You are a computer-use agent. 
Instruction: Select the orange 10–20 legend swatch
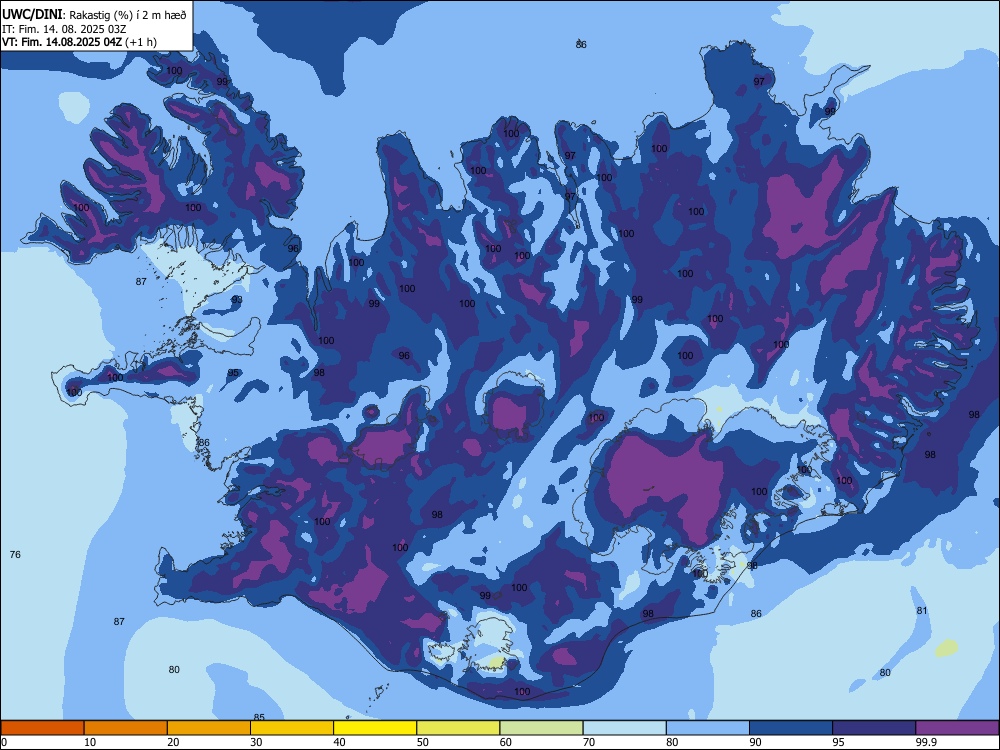[126, 728]
